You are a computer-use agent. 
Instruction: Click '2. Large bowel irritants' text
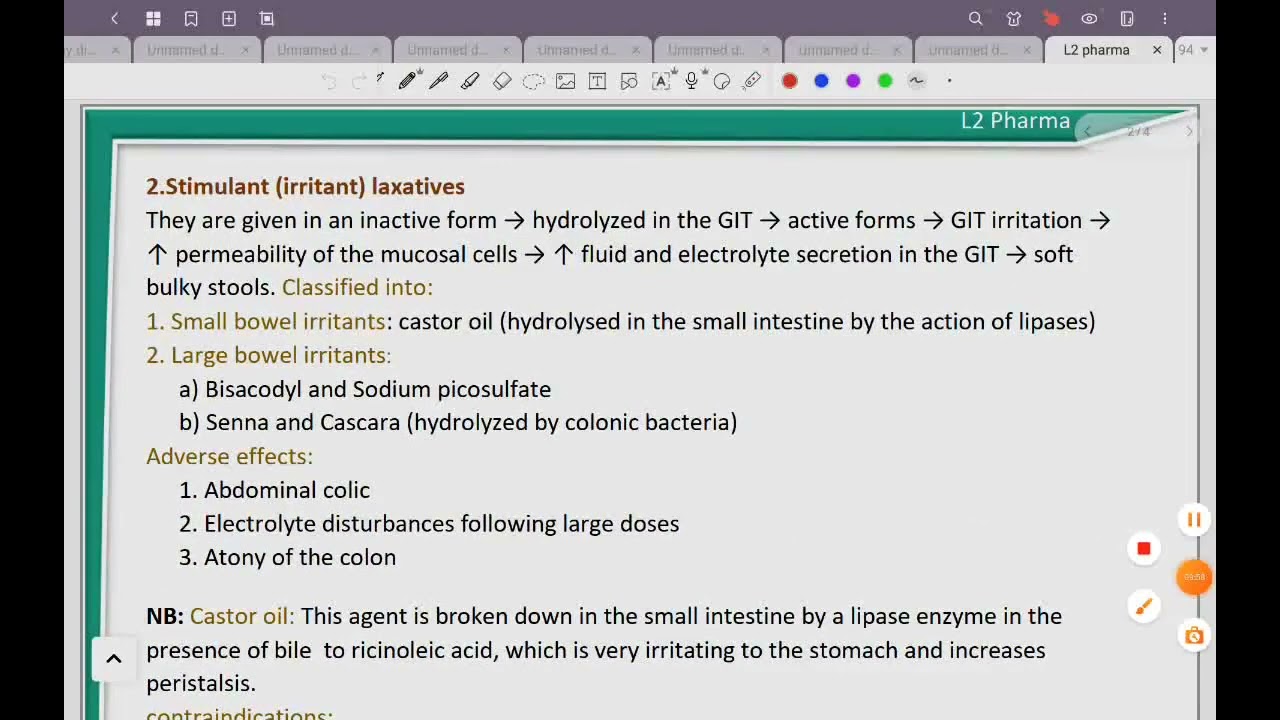coord(266,355)
